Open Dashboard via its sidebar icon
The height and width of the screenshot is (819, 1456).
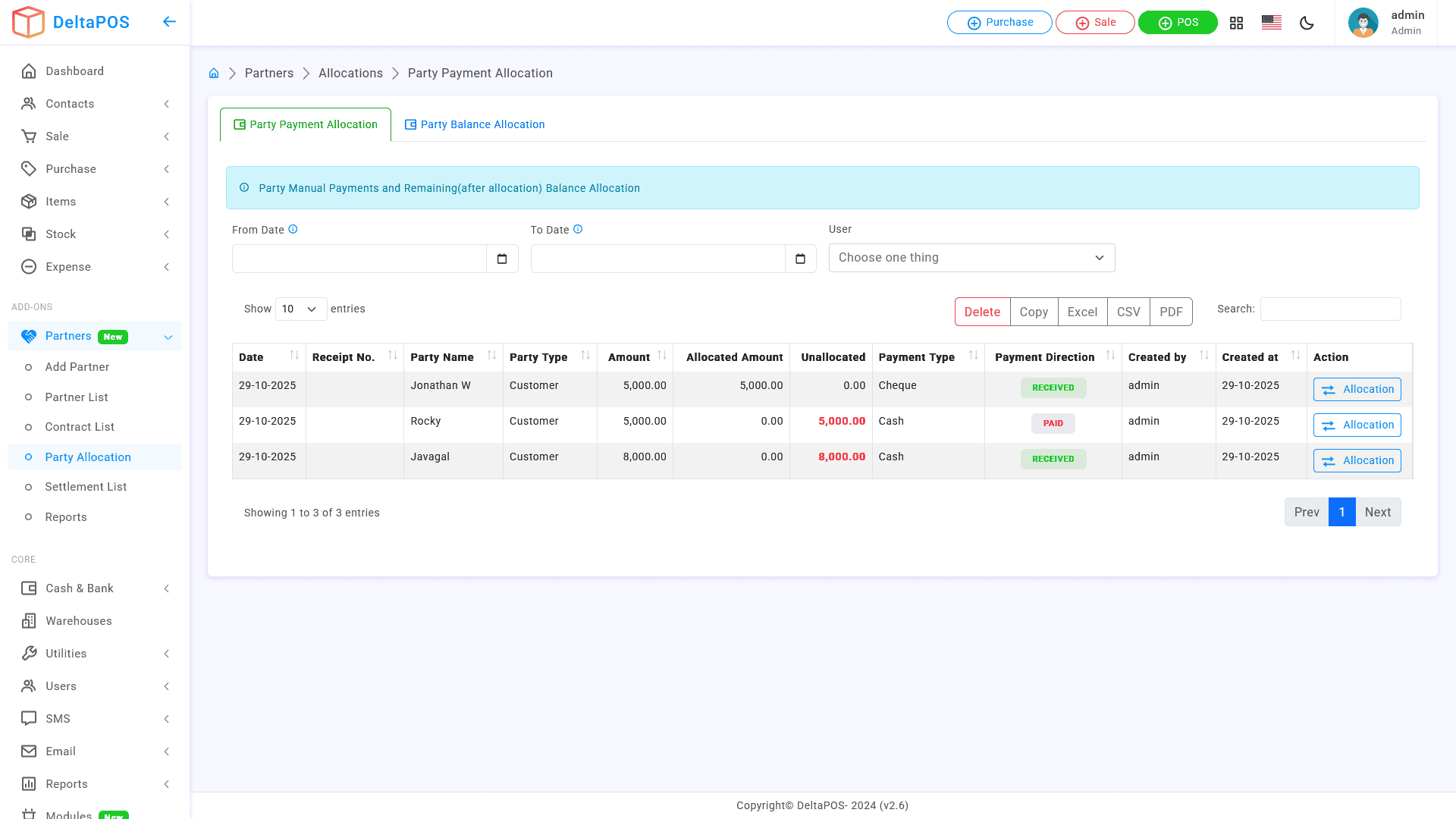click(29, 71)
